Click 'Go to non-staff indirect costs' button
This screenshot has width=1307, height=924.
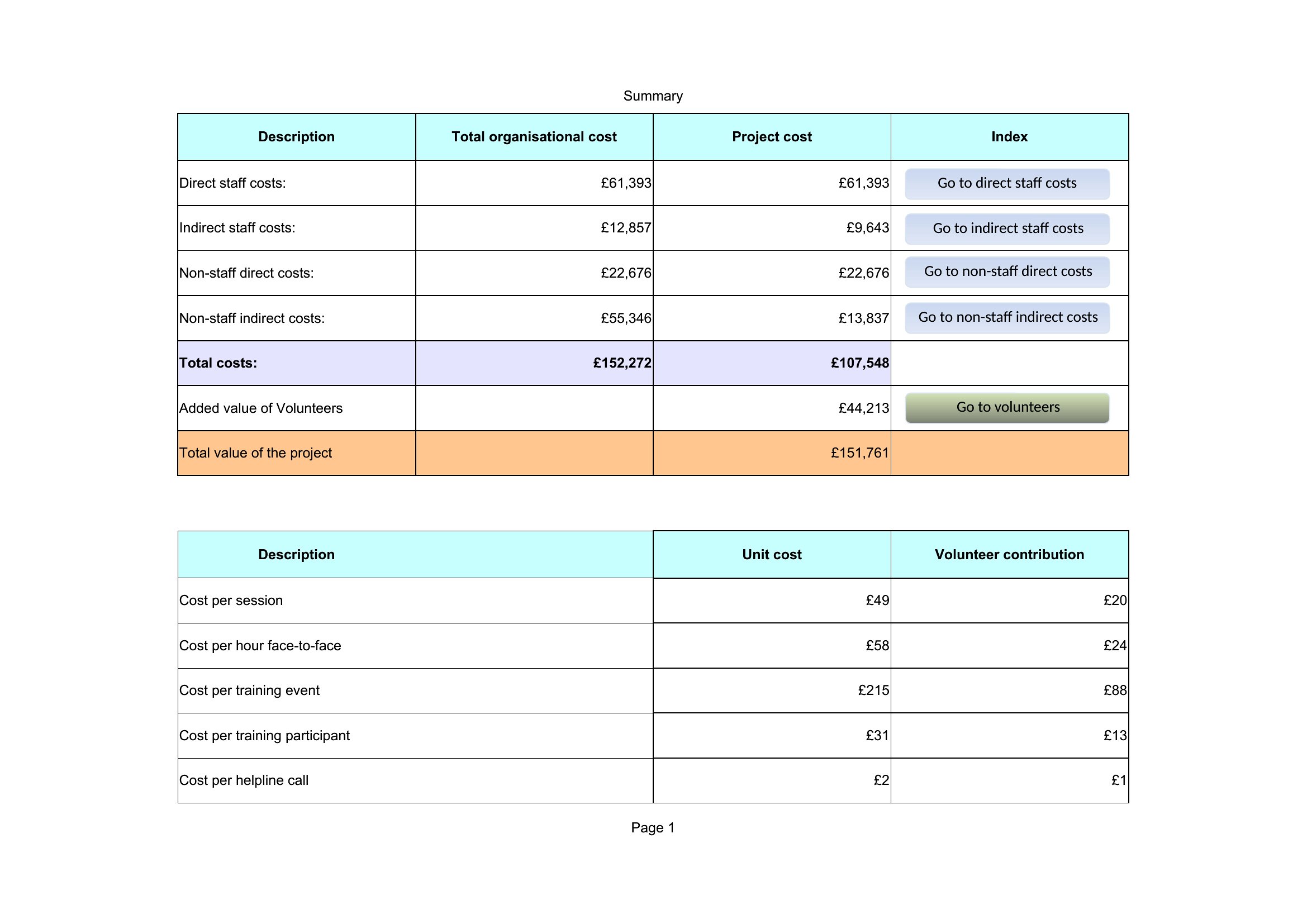(1007, 317)
